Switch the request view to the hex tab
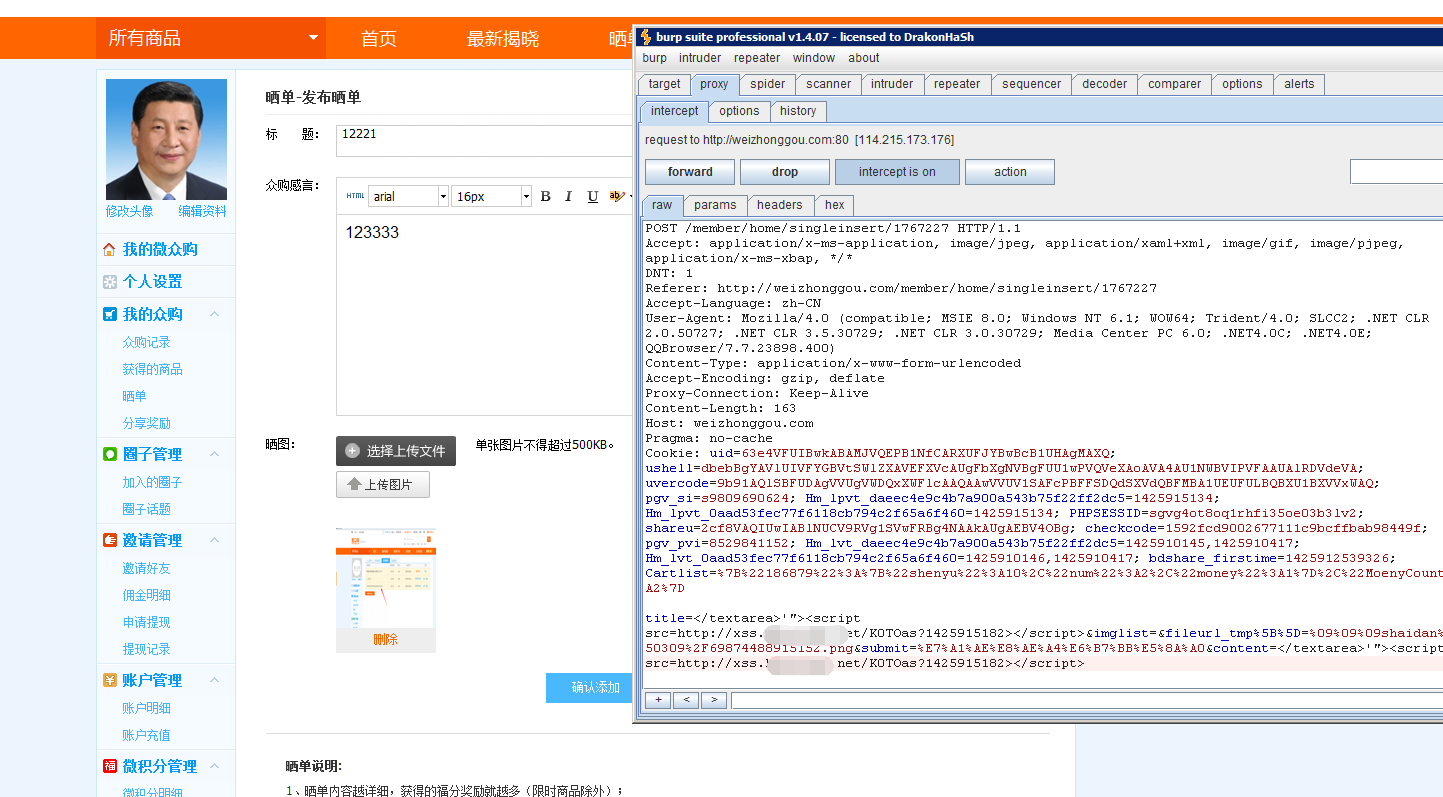Image resolution: width=1443 pixels, height=797 pixels. [835, 205]
